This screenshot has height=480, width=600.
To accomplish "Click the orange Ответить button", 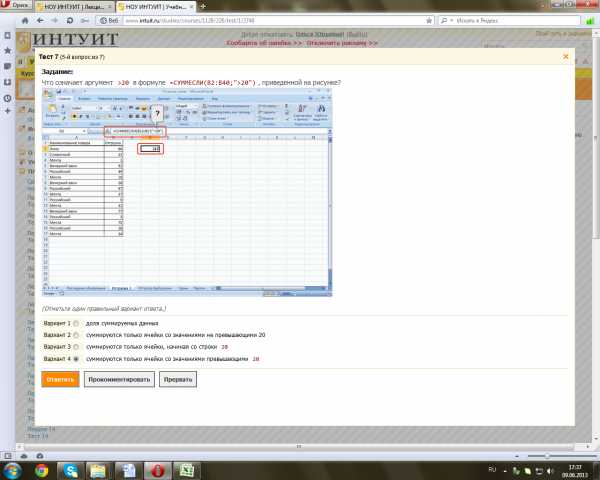I will (60, 379).
